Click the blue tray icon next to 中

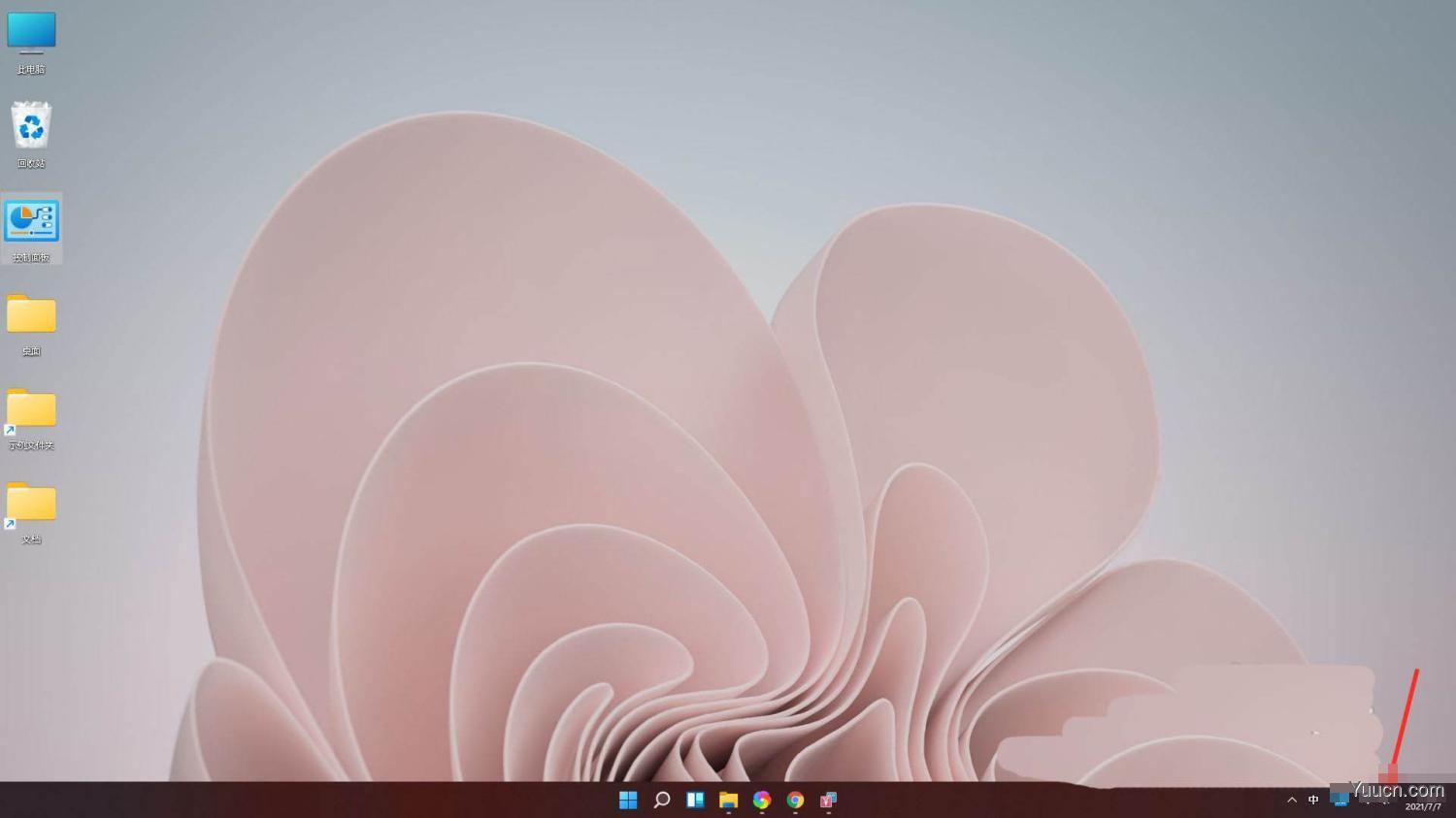(x=1340, y=800)
